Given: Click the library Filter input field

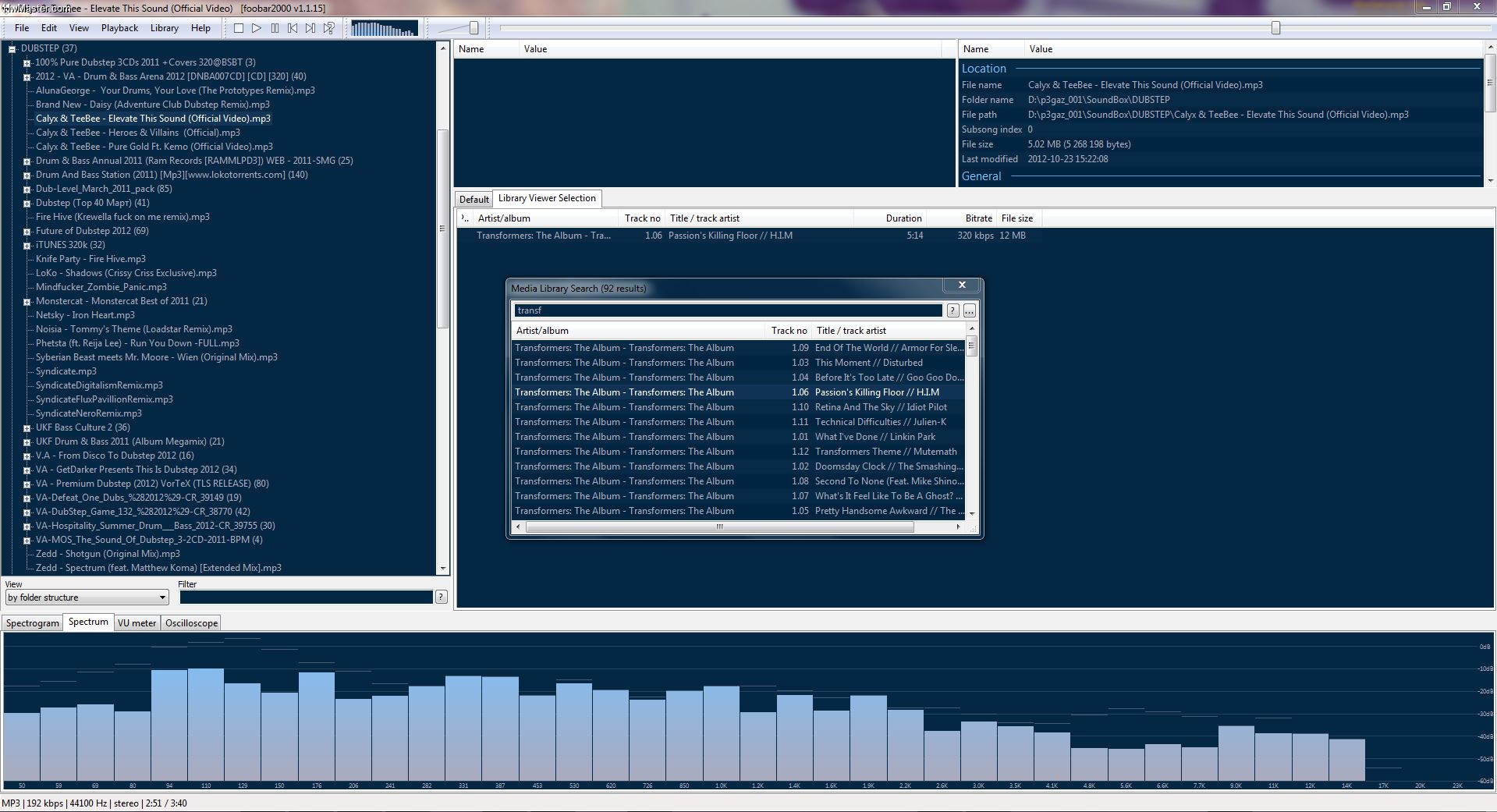Looking at the screenshot, I should click(x=306, y=597).
